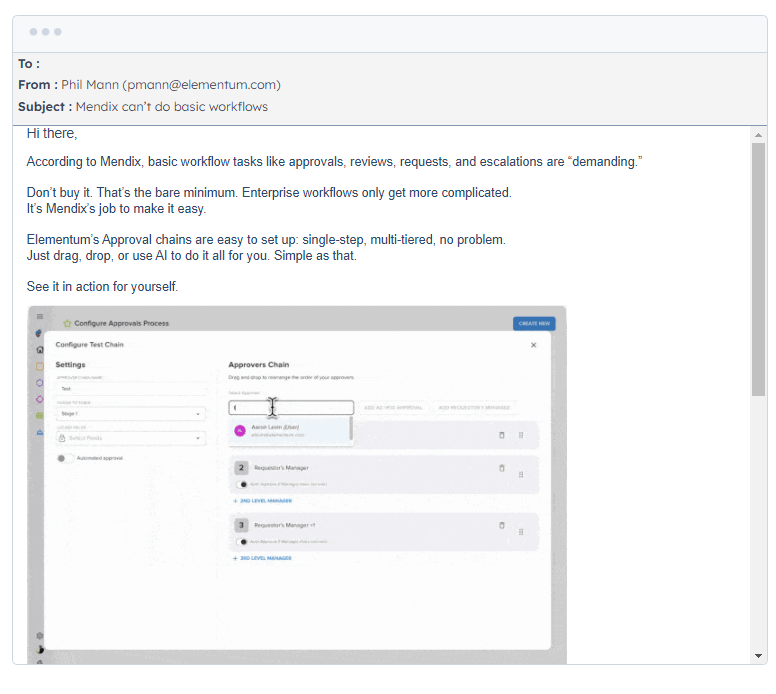Click the lock icon in Select Fields
This screenshot has width=776, height=694.
62,438
